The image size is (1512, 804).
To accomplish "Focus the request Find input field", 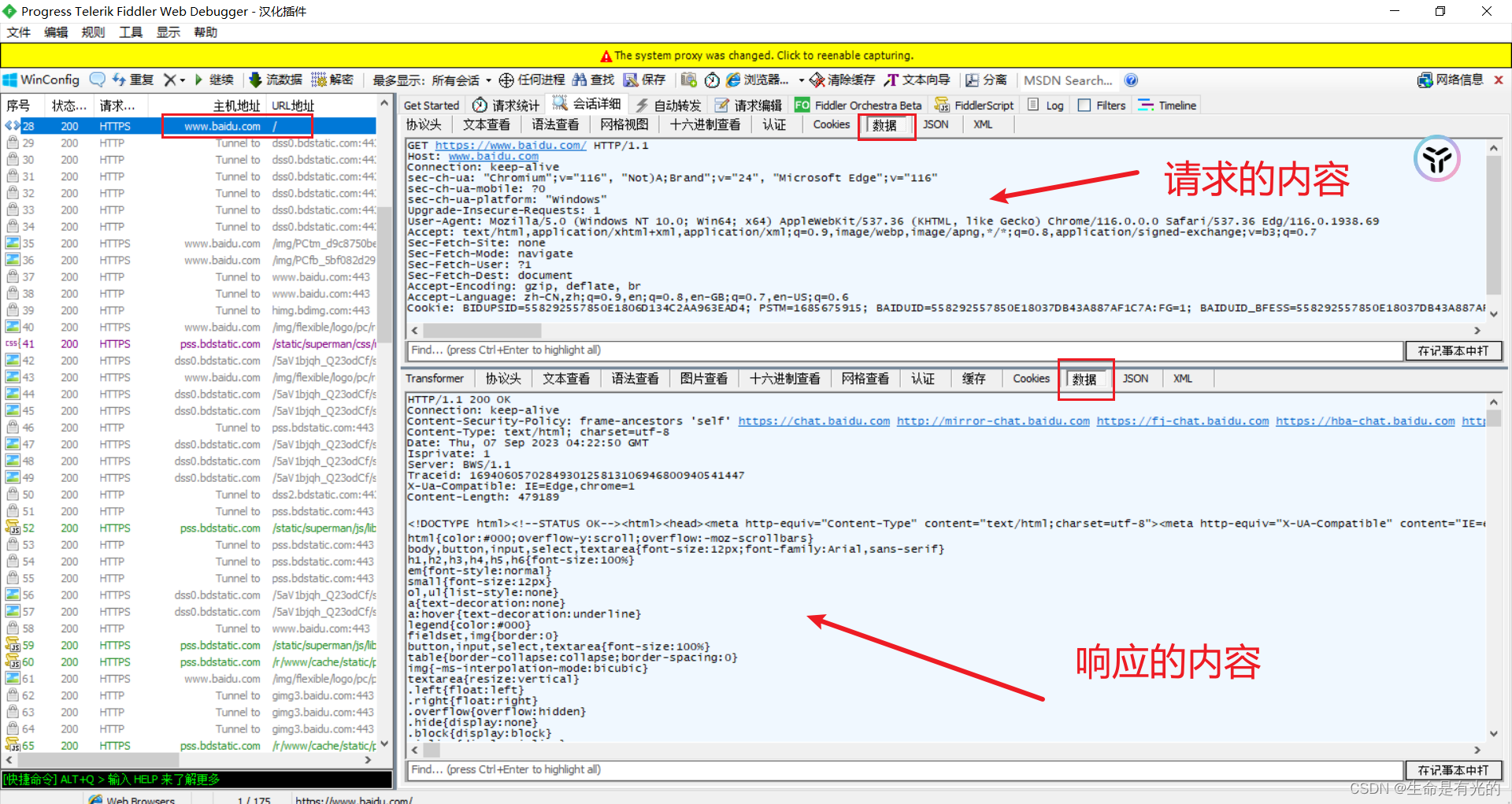I will click(905, 350).
